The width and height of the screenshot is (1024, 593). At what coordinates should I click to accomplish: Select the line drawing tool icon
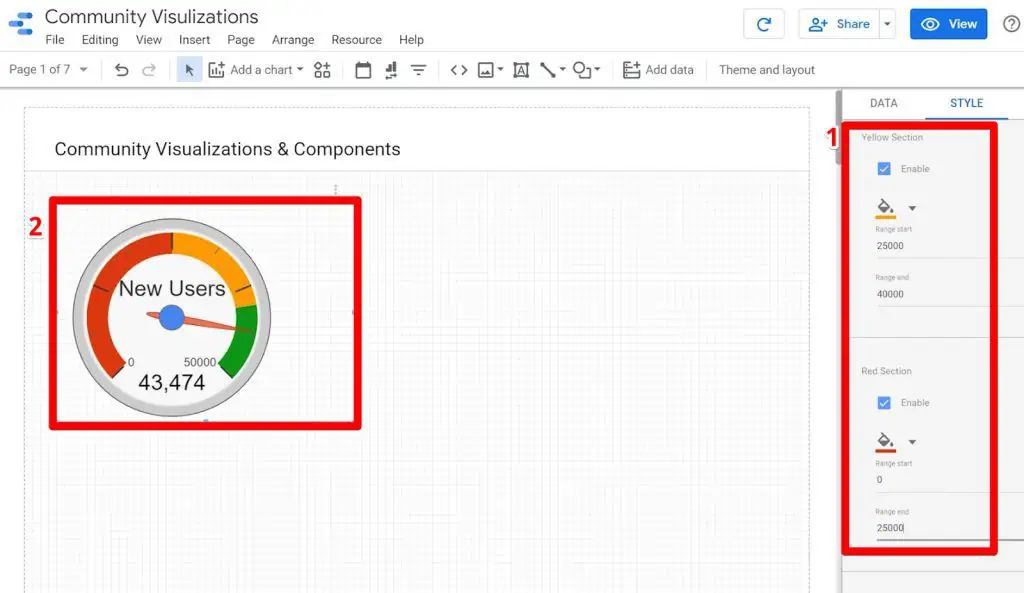pos(548,70)
